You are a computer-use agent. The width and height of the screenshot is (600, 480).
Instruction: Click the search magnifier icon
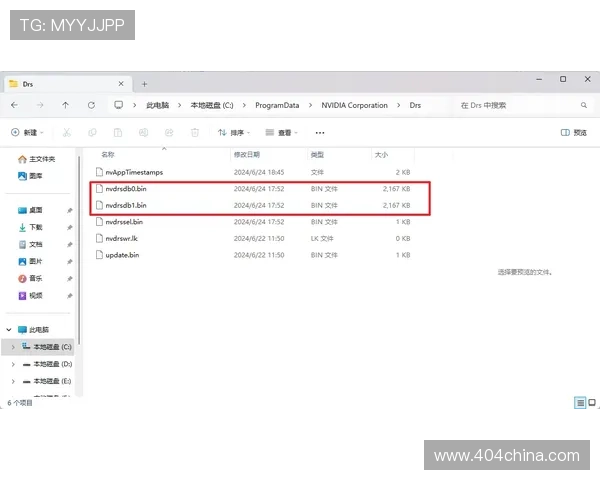[x=584, y=105]
